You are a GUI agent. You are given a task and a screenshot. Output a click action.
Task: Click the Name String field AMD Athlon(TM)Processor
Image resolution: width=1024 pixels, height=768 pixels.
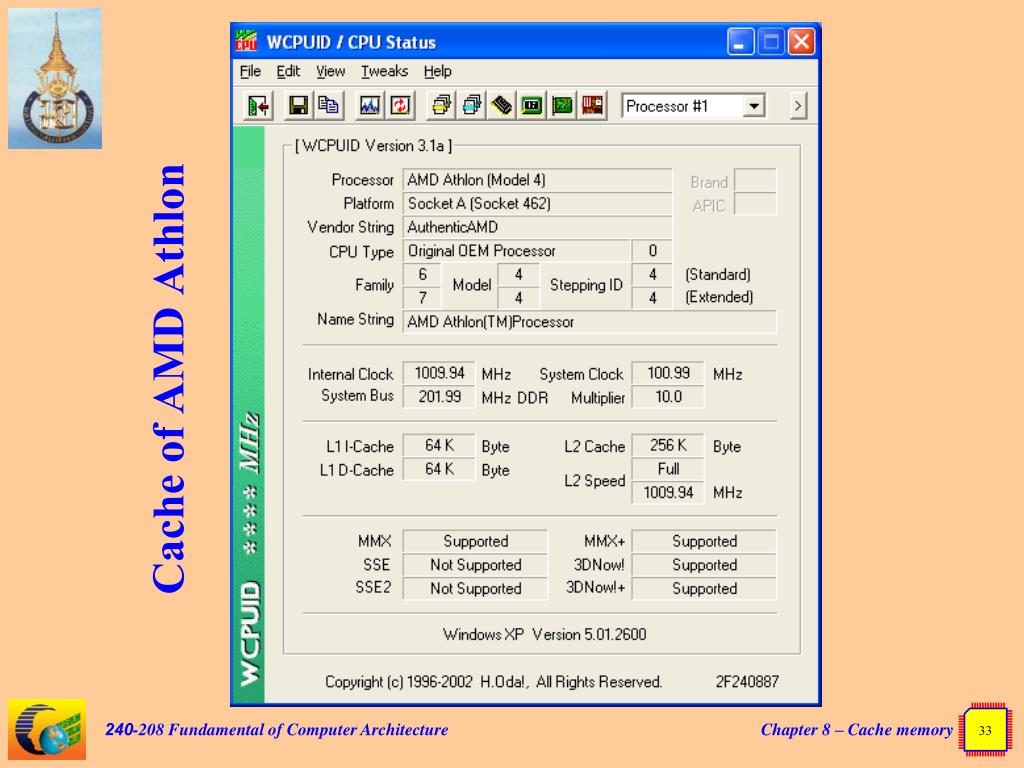[x=589, y=322]
